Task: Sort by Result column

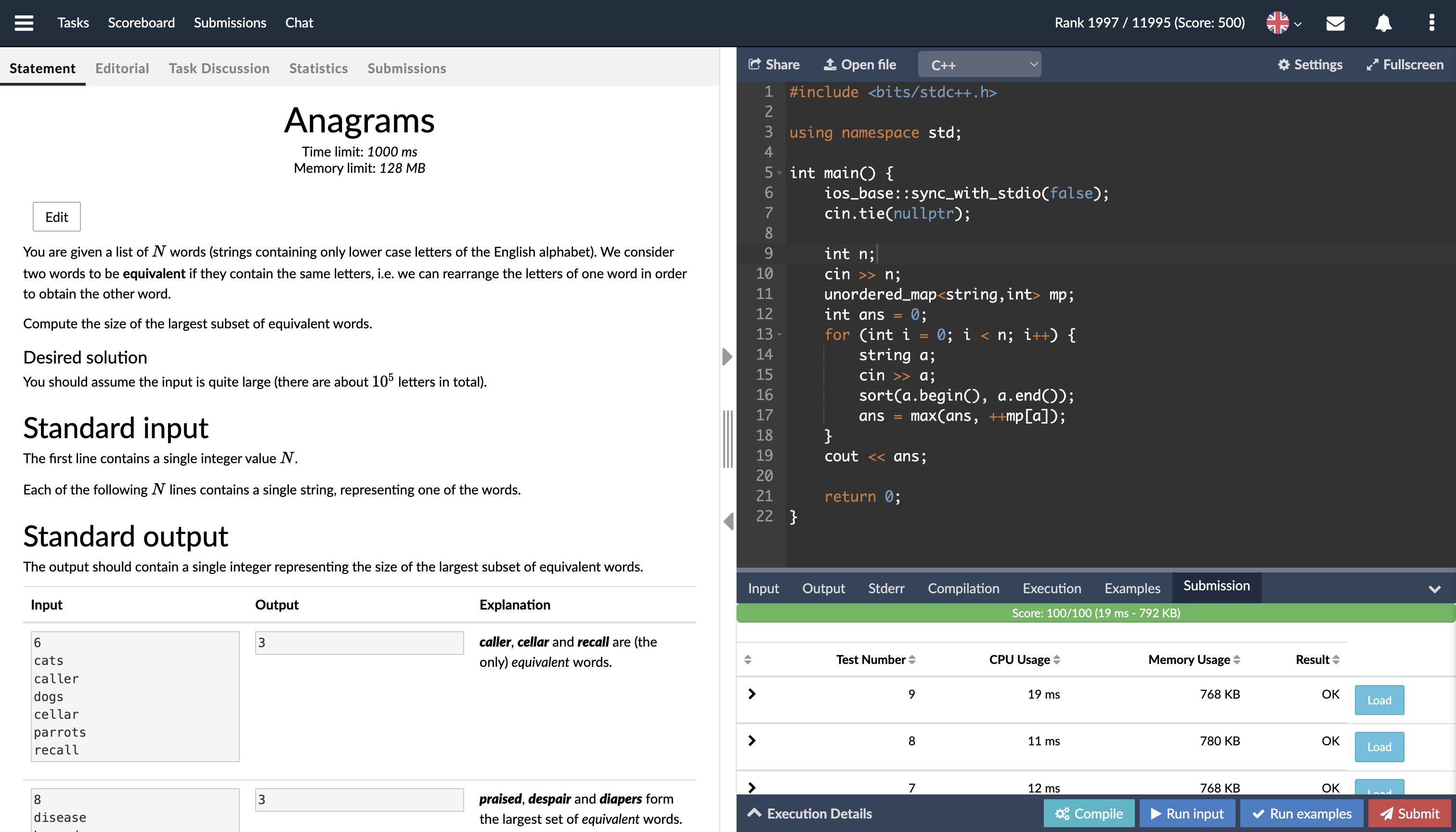Action: coord(1317,660)
